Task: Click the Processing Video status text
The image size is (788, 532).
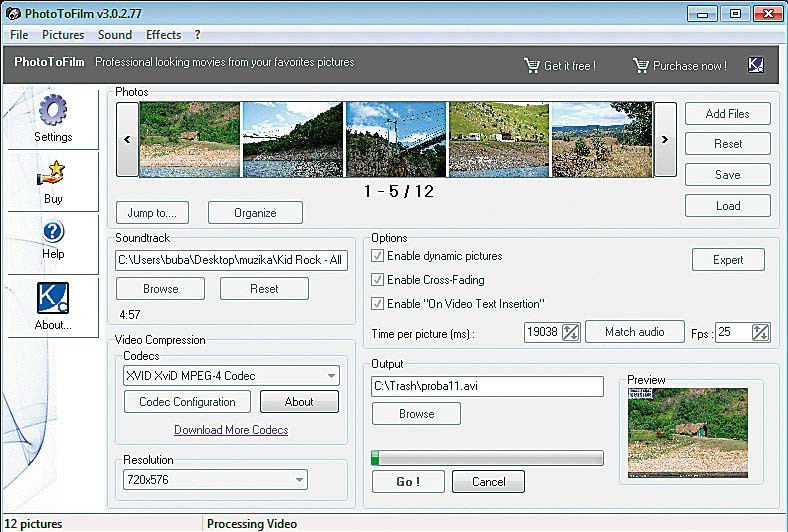Action: [x=252, y=524]
